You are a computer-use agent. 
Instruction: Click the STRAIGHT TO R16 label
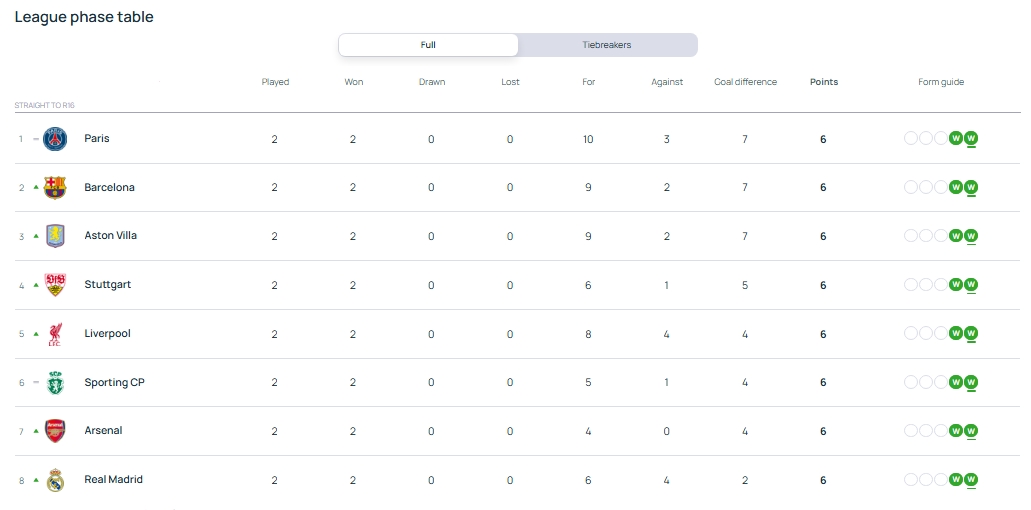(44, 105)
